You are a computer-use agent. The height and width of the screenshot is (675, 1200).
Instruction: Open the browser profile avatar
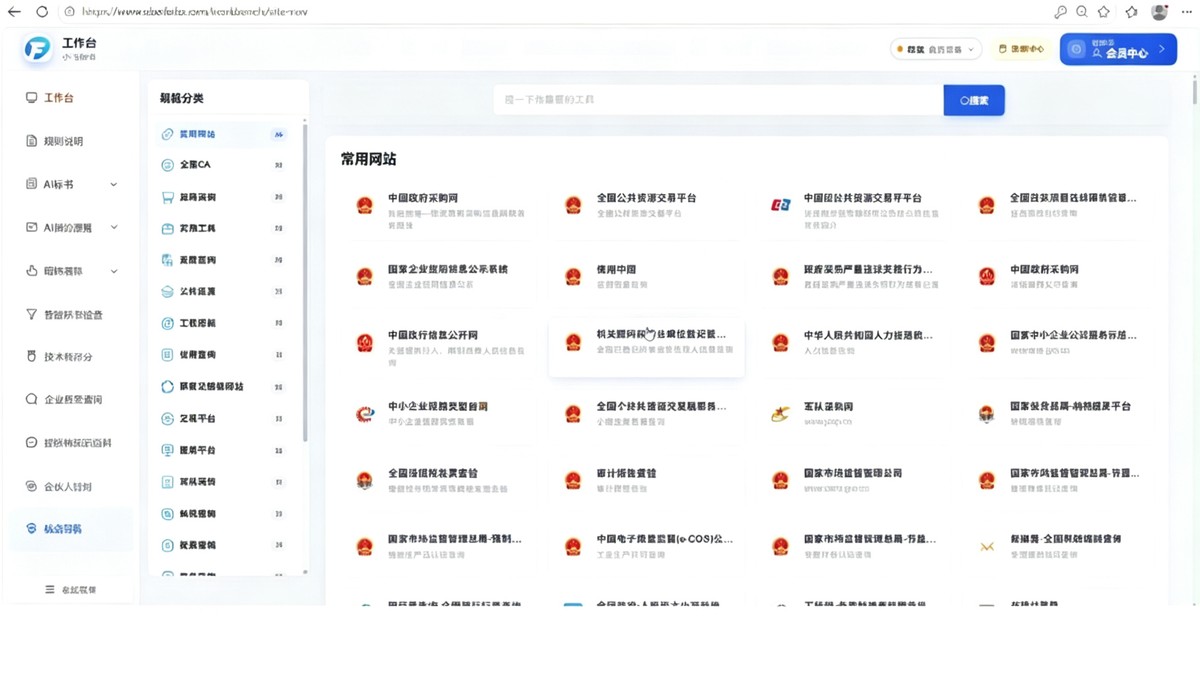pyautogui.click(x=1160, y=12)
